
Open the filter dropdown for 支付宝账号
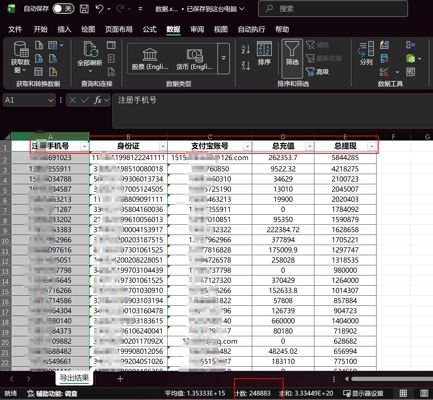coord(247,146)
